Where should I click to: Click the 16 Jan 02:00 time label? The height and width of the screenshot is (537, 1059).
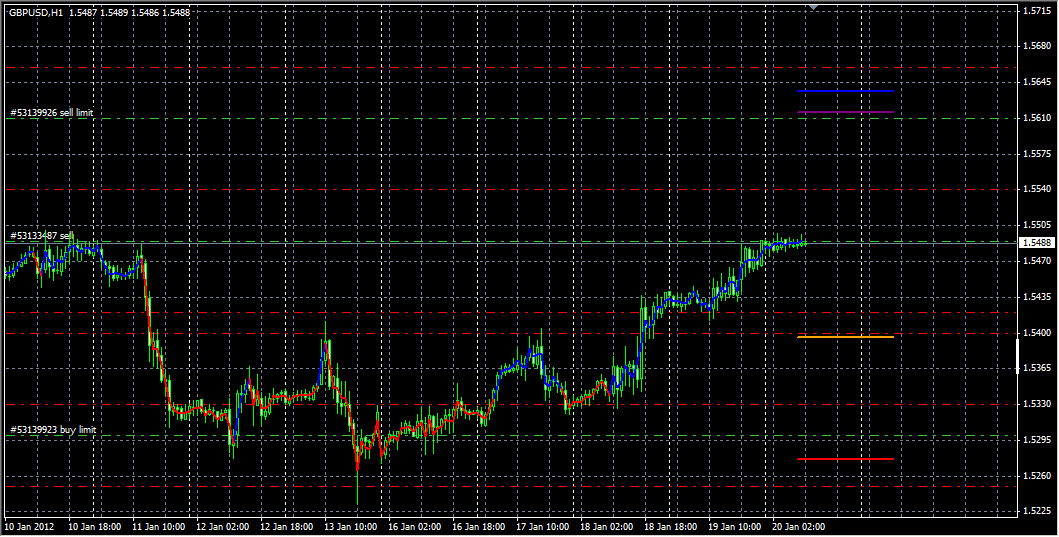point(415,526)
